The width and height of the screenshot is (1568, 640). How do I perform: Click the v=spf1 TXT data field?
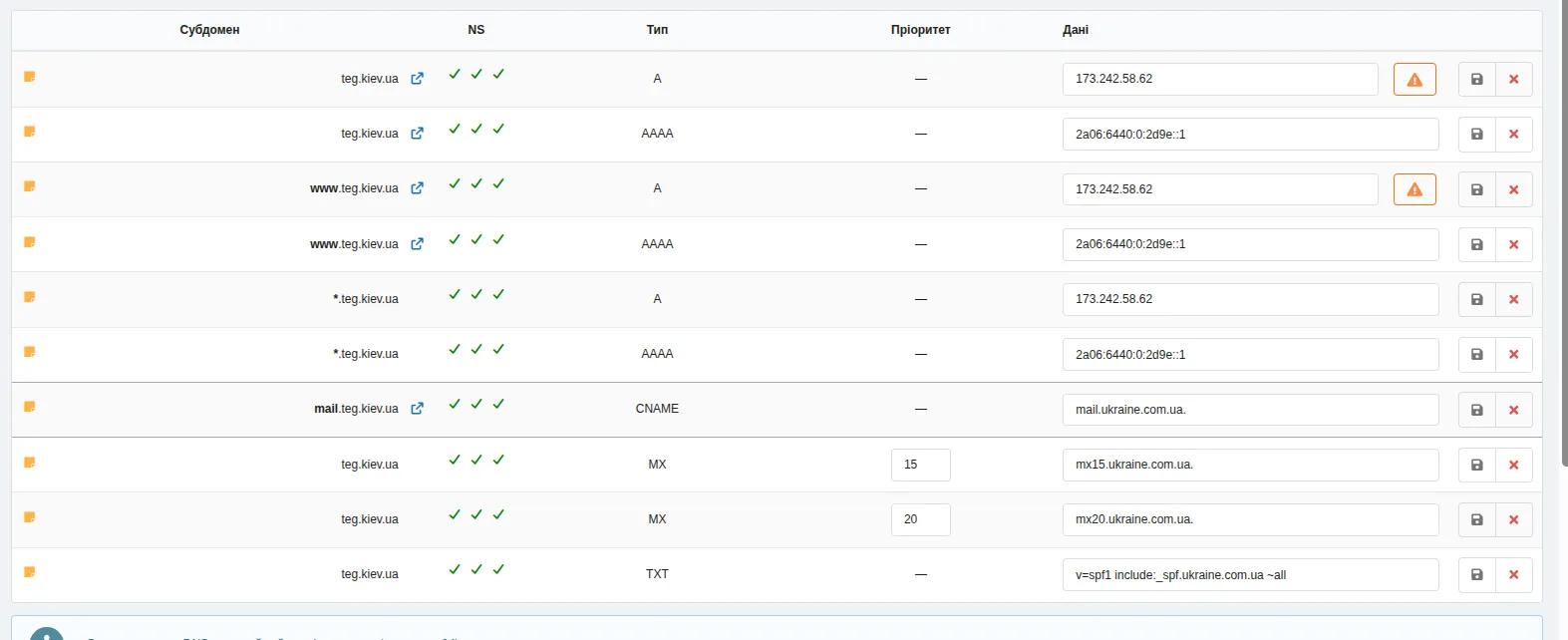pyautogui.click(x=1251, y=574)
